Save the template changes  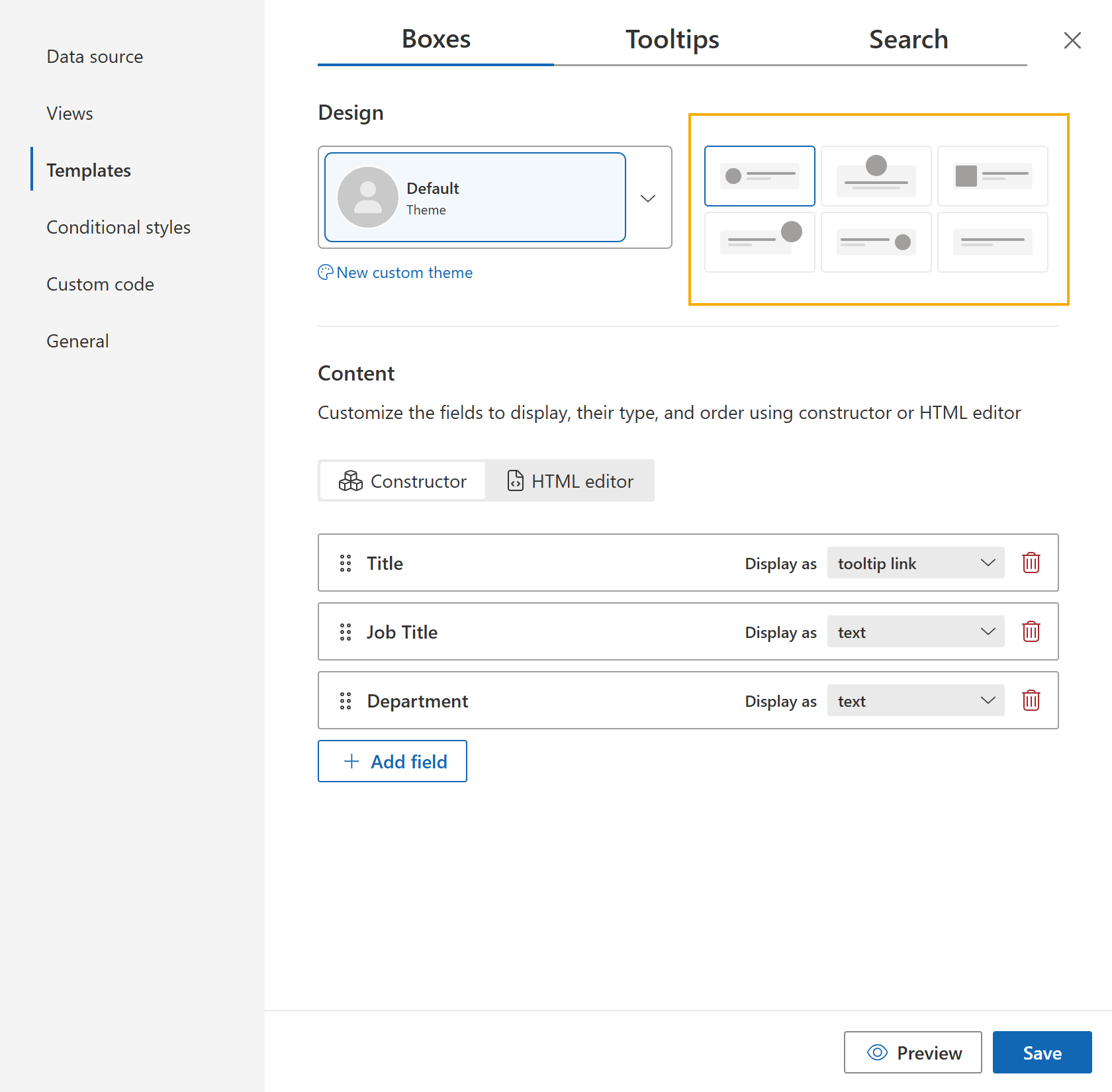pos(1042,1052)
